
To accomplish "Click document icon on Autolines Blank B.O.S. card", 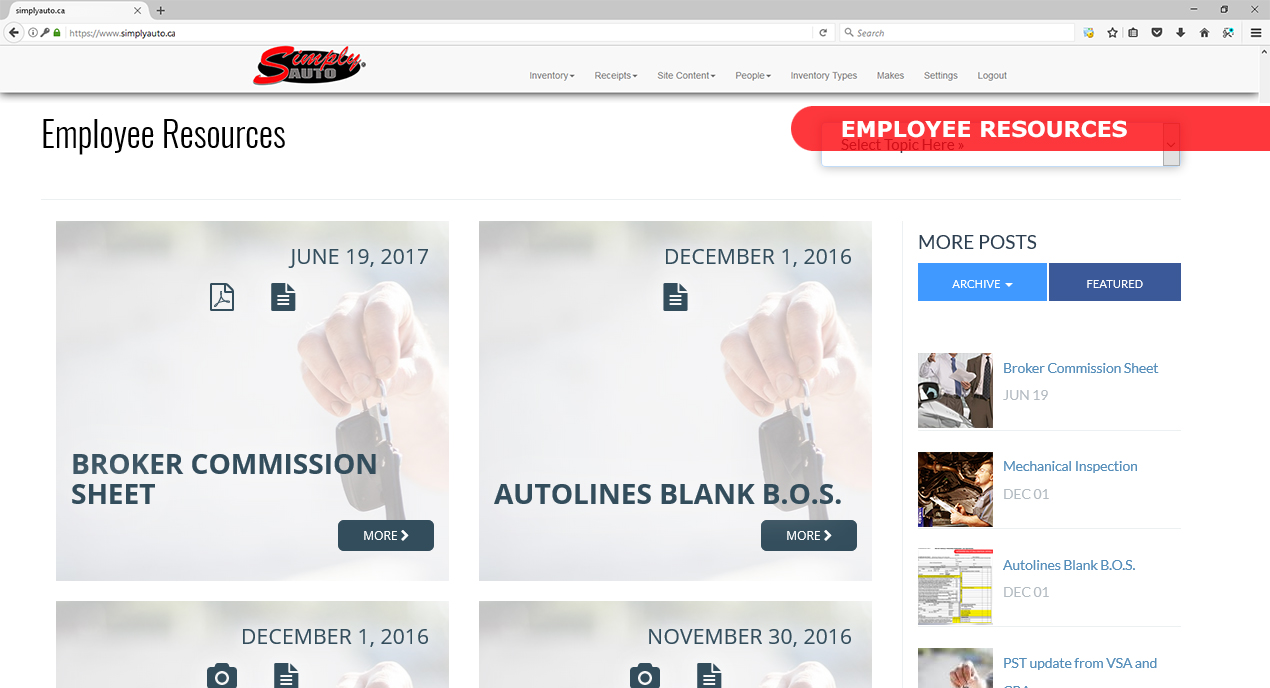I will pos(676,297).
